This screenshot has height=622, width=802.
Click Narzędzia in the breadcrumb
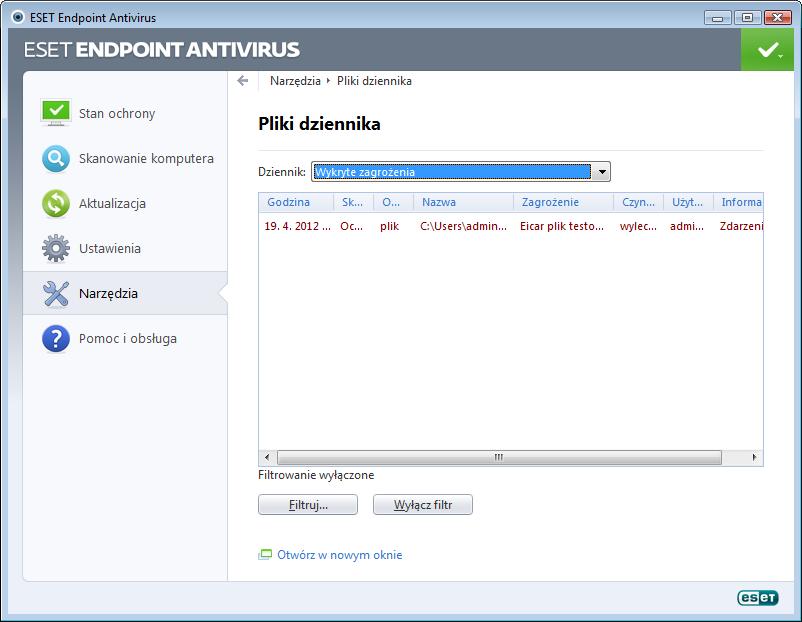click(x=295, y=81)
